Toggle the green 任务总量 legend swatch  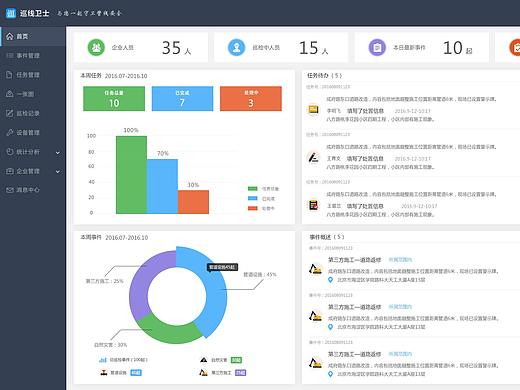(253, 189)
